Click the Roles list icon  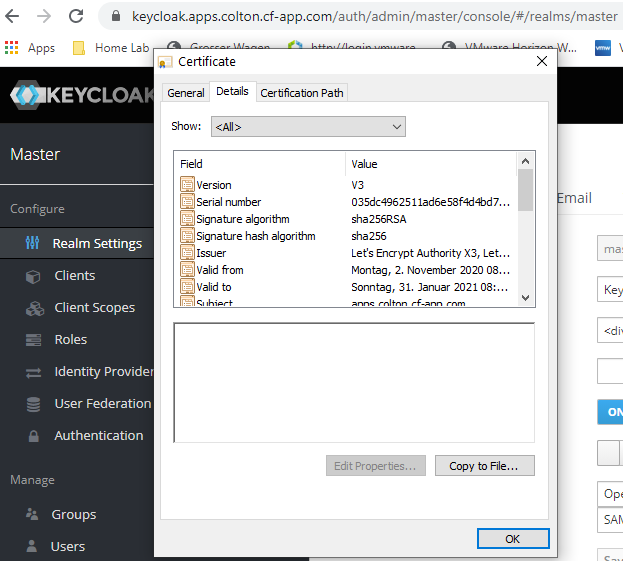[x=34, y=340]
